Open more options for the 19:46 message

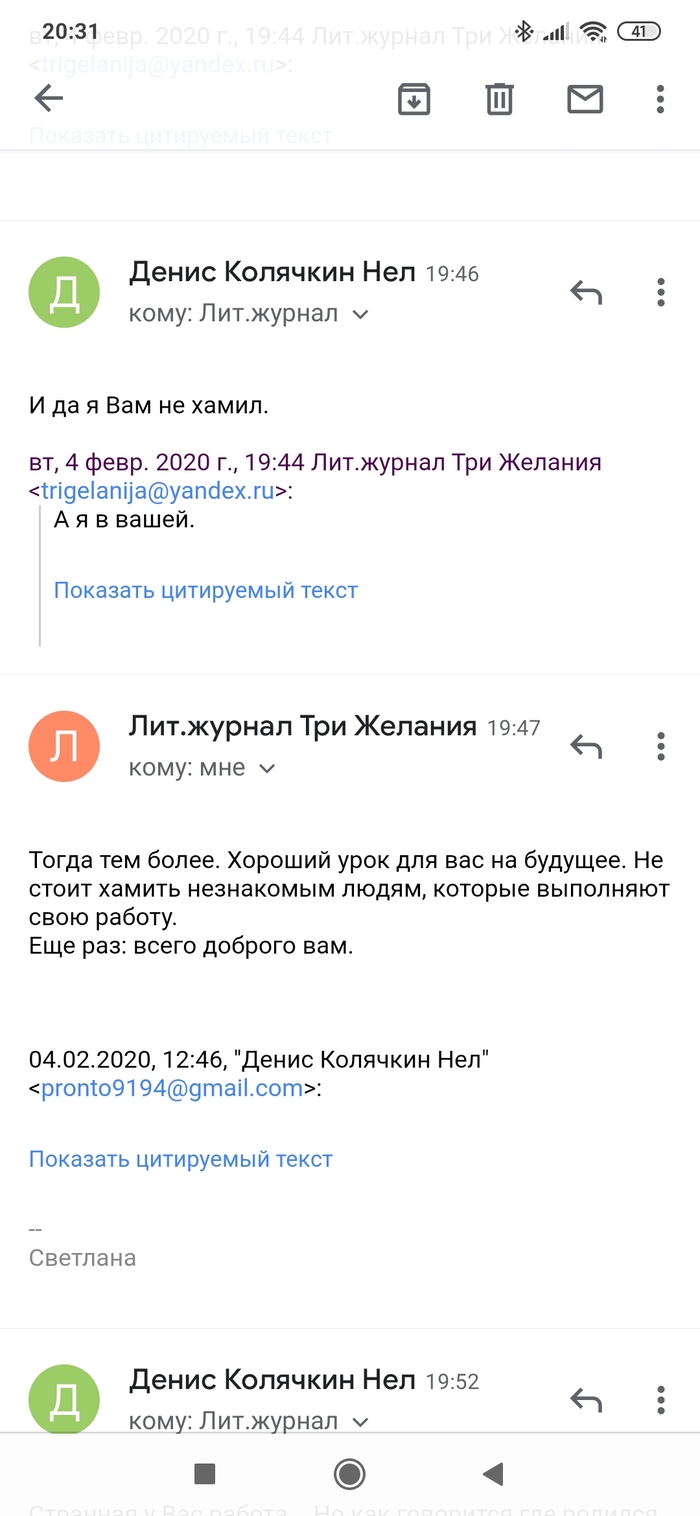pyautogui.click(x=660, y=292)
